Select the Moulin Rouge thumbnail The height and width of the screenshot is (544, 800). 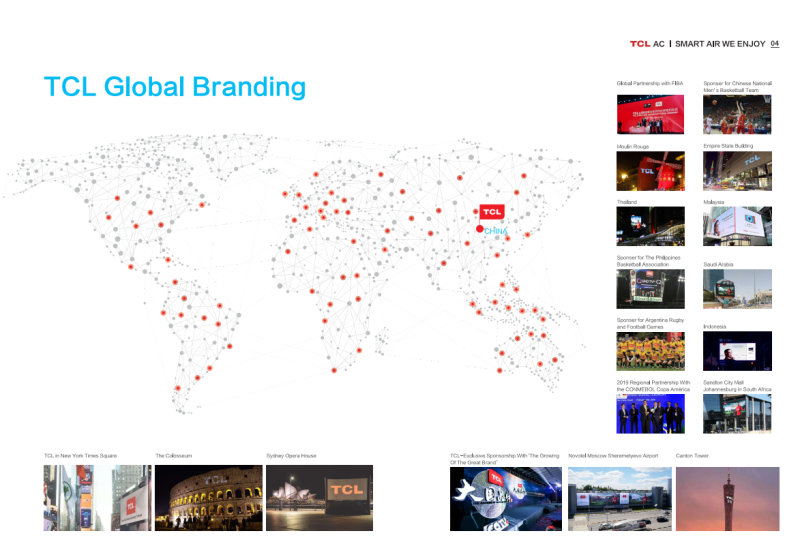(650, 170)
